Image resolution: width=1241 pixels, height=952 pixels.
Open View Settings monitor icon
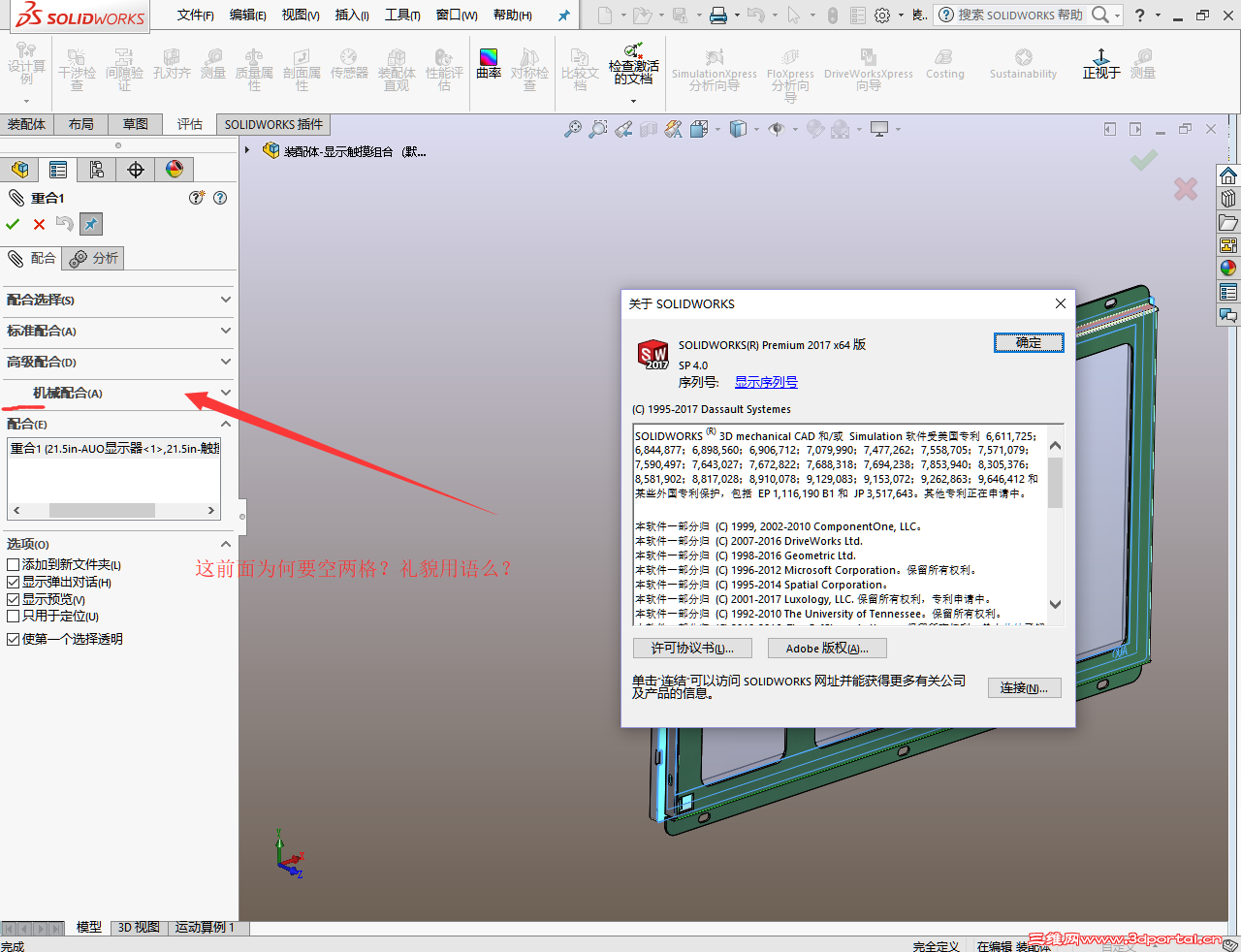point(879,129)
